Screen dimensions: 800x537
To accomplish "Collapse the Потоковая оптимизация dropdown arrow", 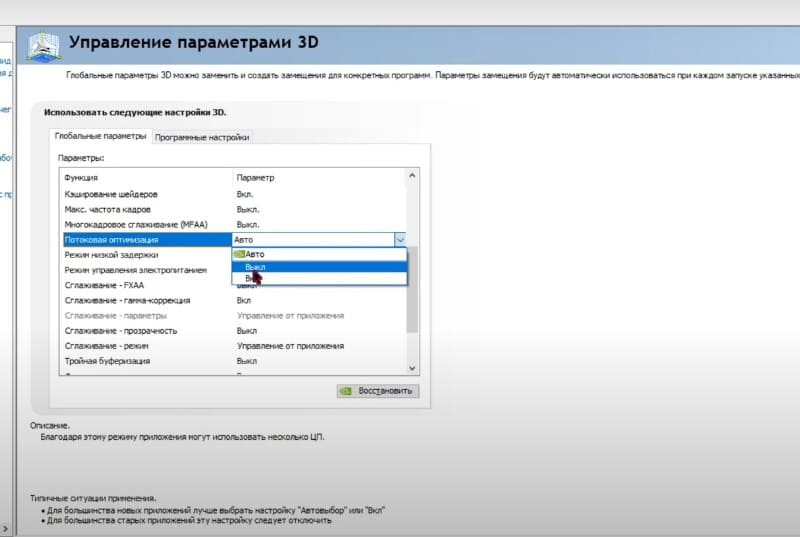I will pyautogui.click(x=400, y=240).
